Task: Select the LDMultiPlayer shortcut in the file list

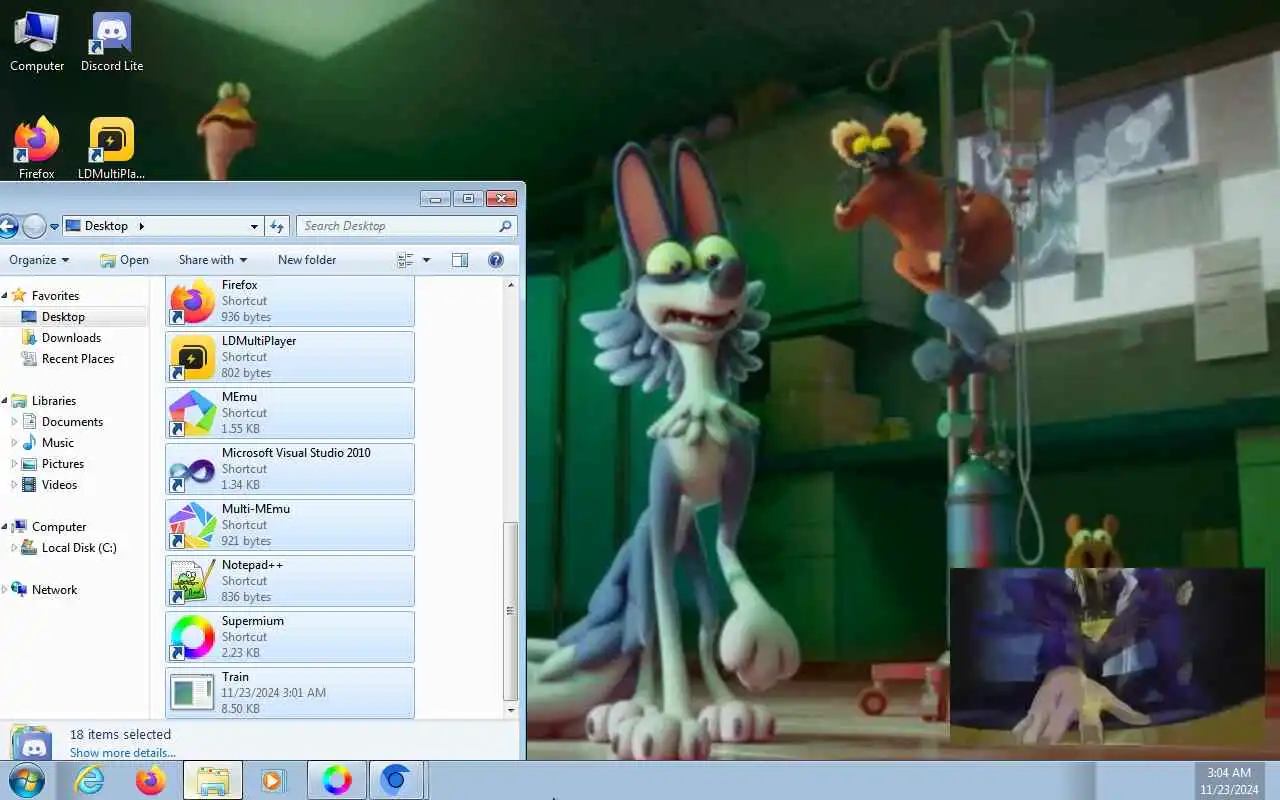Action: pos(290,357)
